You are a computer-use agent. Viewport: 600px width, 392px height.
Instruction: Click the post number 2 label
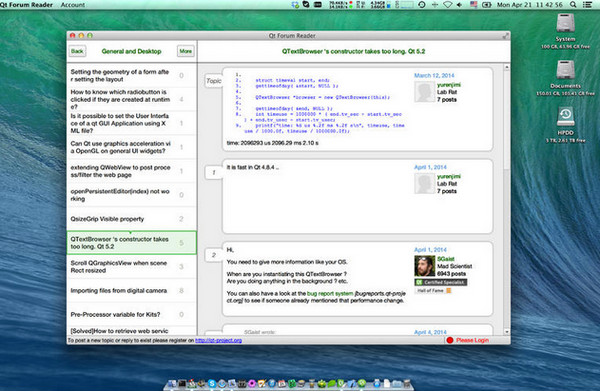click(x=214, y=255)
